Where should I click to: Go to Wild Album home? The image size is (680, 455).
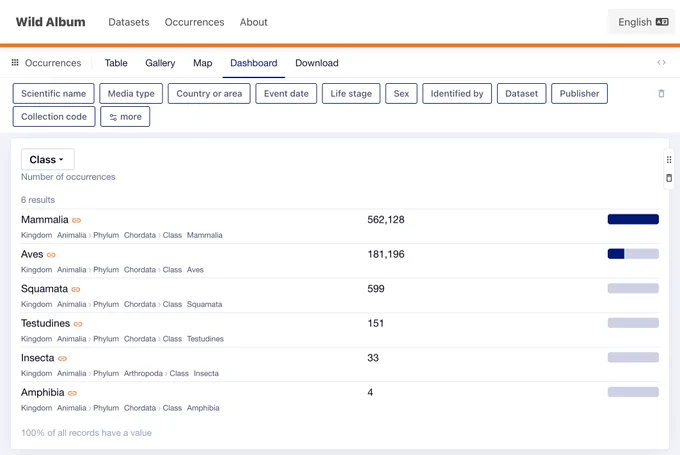pyautogui.click(x=51, y=22)
